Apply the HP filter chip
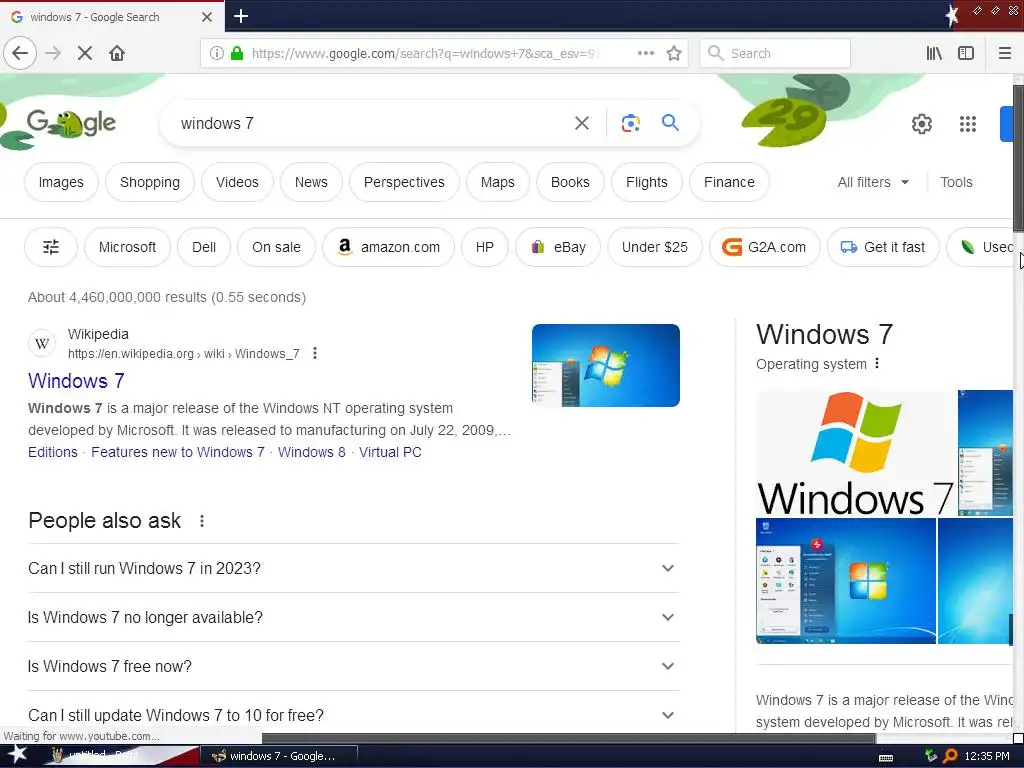 485,247
